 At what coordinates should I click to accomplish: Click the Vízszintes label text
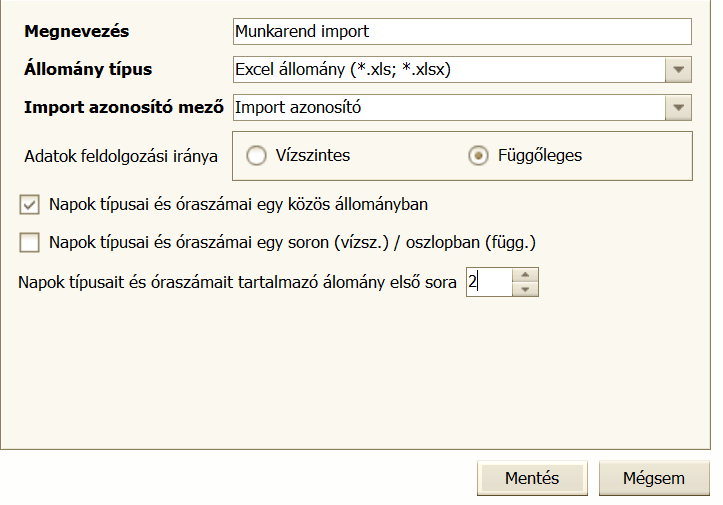pyautogui.click(x=313, y=155)
